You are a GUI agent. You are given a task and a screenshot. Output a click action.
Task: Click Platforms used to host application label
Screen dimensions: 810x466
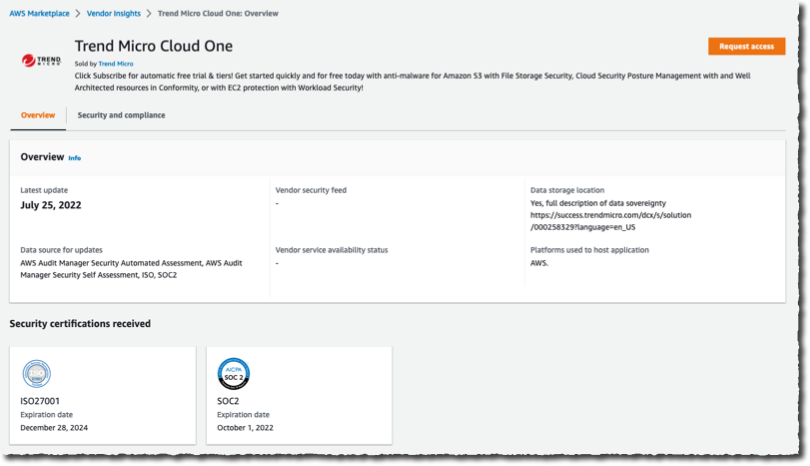coord(589,250)
